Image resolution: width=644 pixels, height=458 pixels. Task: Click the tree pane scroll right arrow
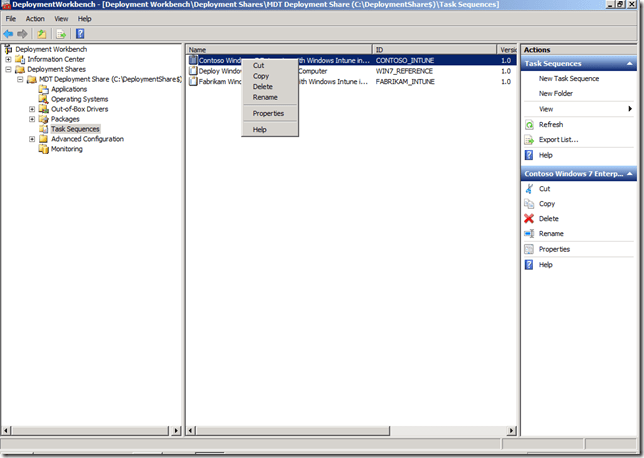(176, 430)
